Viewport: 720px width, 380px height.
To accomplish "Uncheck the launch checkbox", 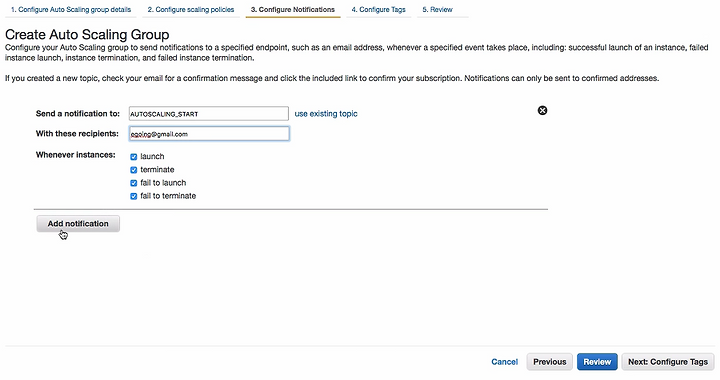I will [x=134, y=157].
